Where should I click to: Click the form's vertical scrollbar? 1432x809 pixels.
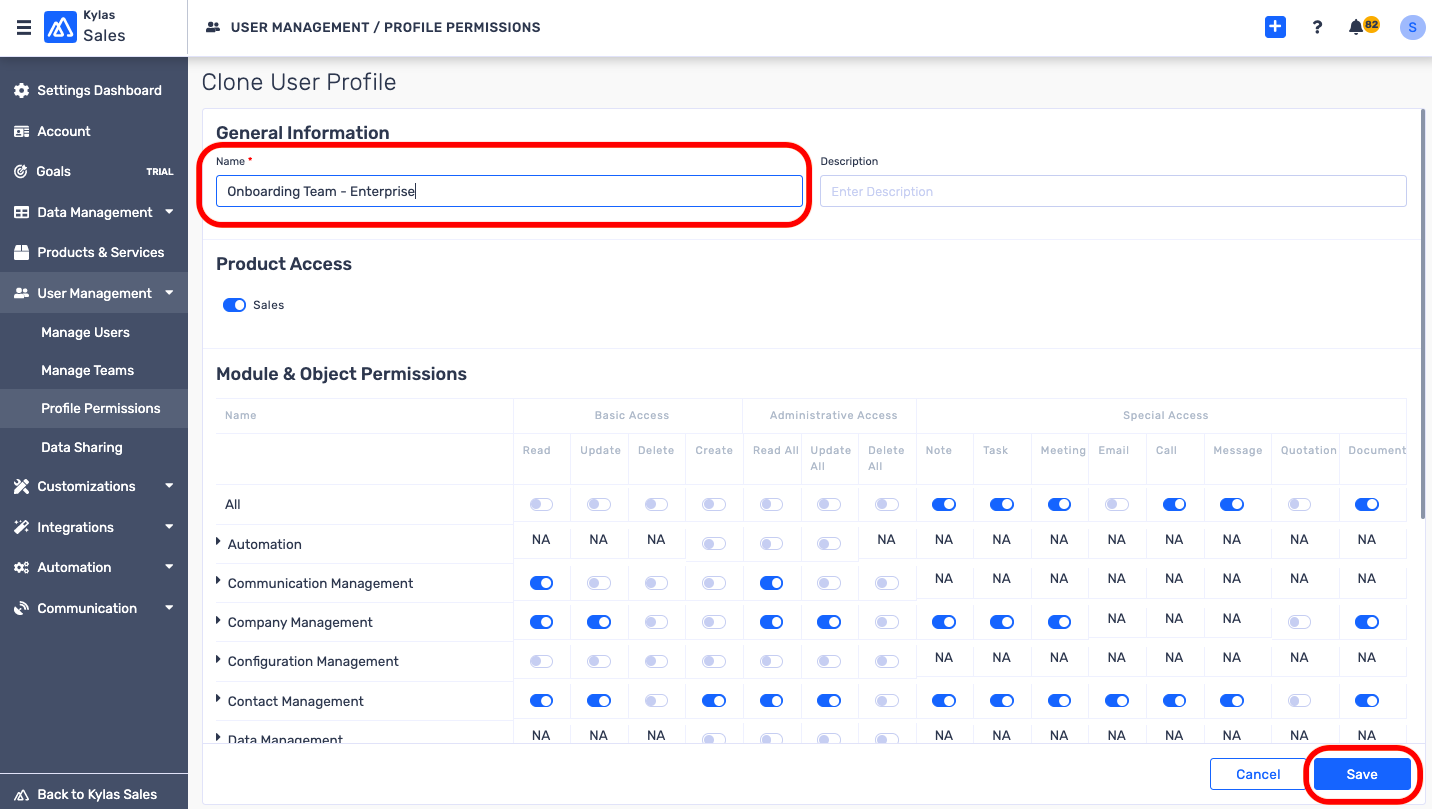click(1423, 314)
